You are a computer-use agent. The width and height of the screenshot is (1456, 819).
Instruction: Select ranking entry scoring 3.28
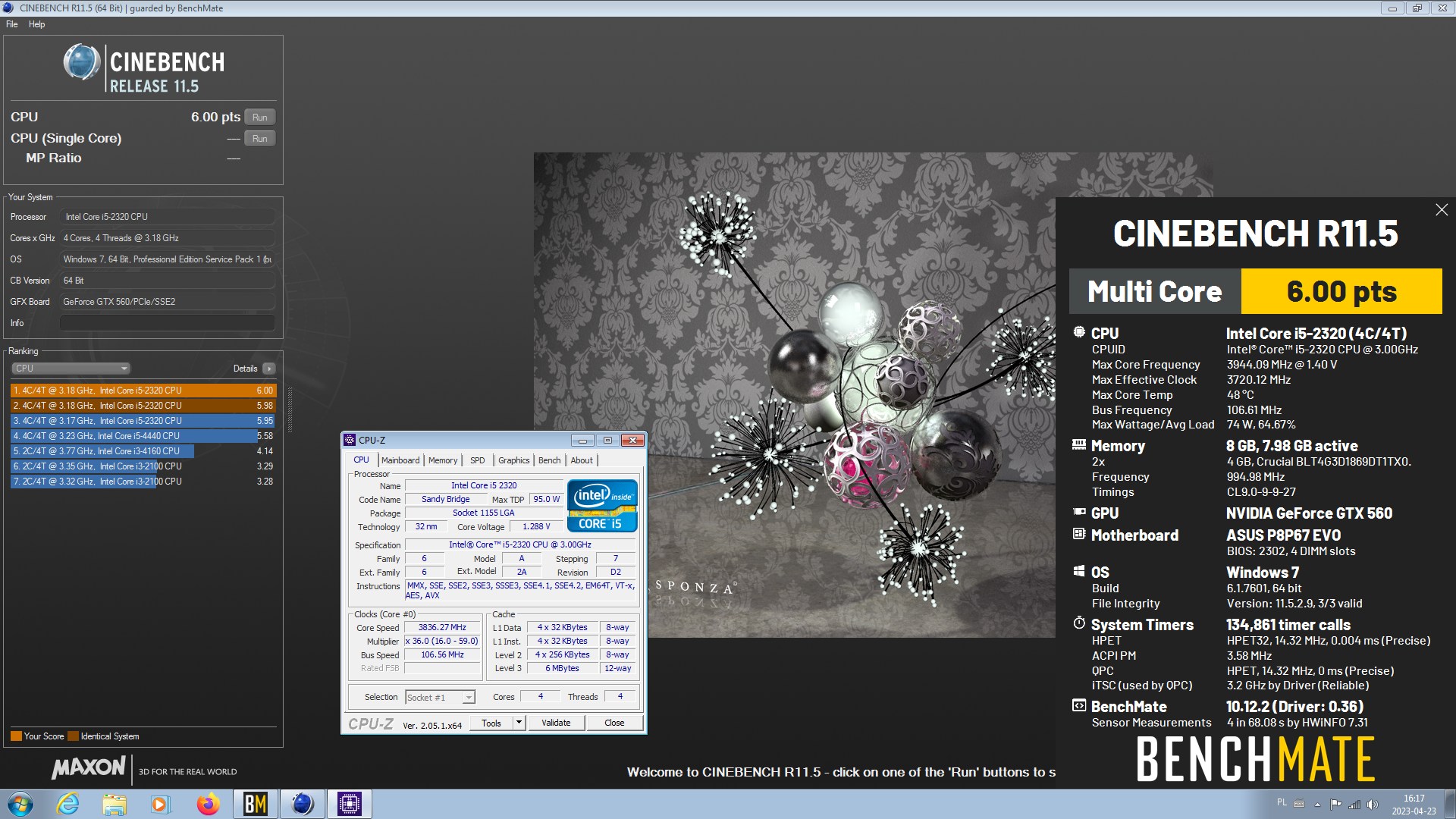(x=143, y=482)
